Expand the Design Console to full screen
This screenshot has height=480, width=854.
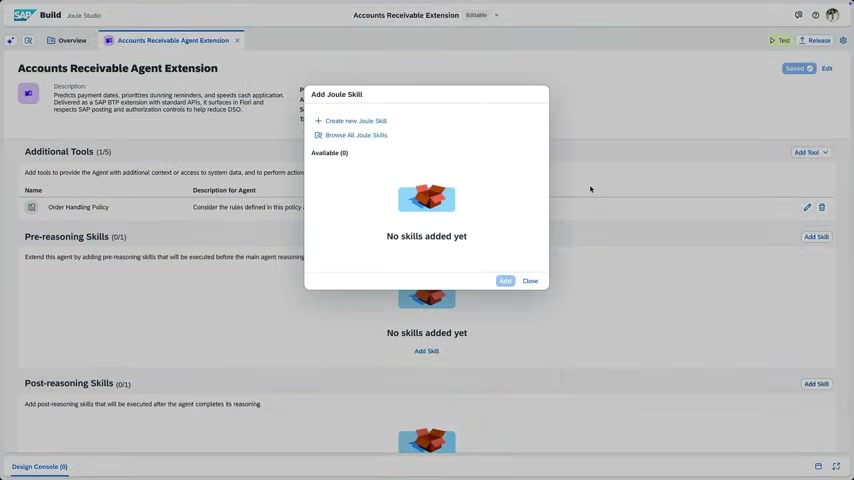pos(836,466)
